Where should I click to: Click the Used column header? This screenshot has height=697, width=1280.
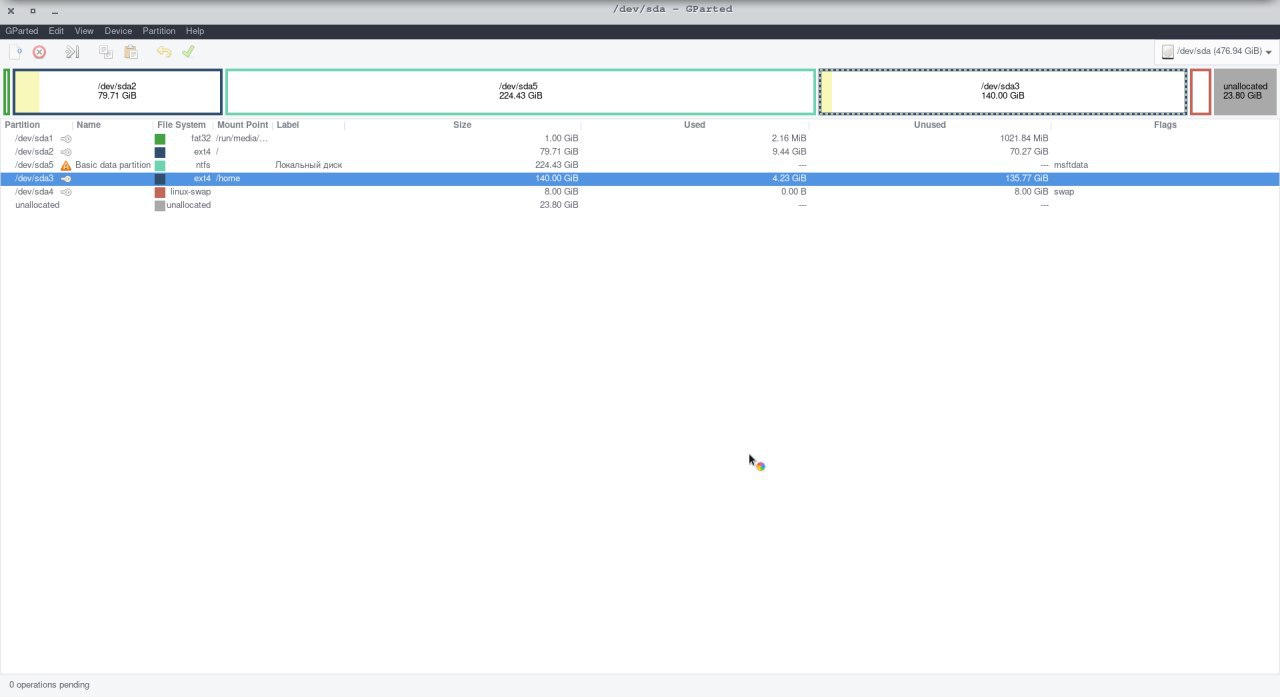click(694, 125)
